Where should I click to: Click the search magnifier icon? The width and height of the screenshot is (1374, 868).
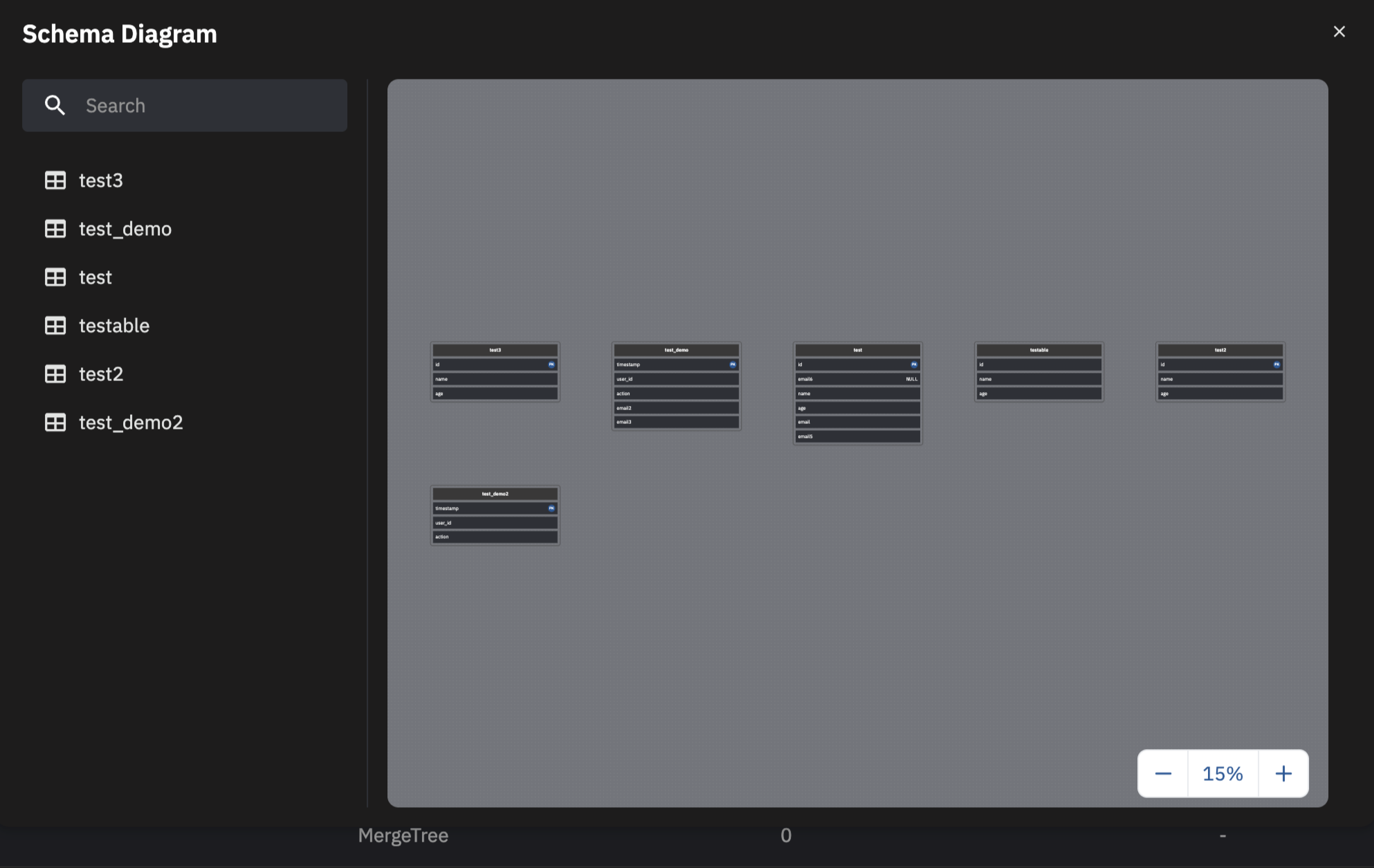55,105
